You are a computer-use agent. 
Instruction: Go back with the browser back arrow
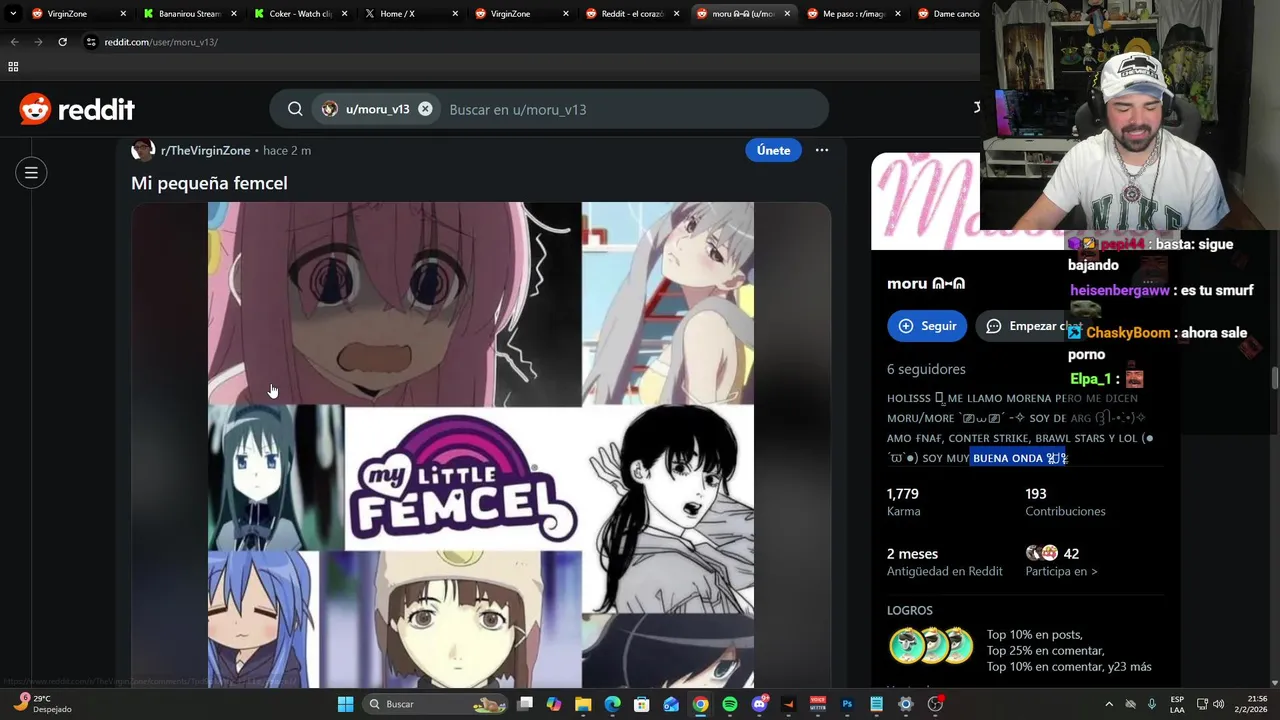(x=14, y=42)
